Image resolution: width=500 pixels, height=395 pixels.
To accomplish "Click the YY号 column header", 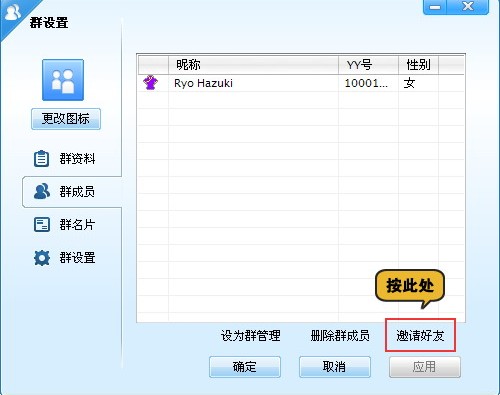I will coord(368,65).
